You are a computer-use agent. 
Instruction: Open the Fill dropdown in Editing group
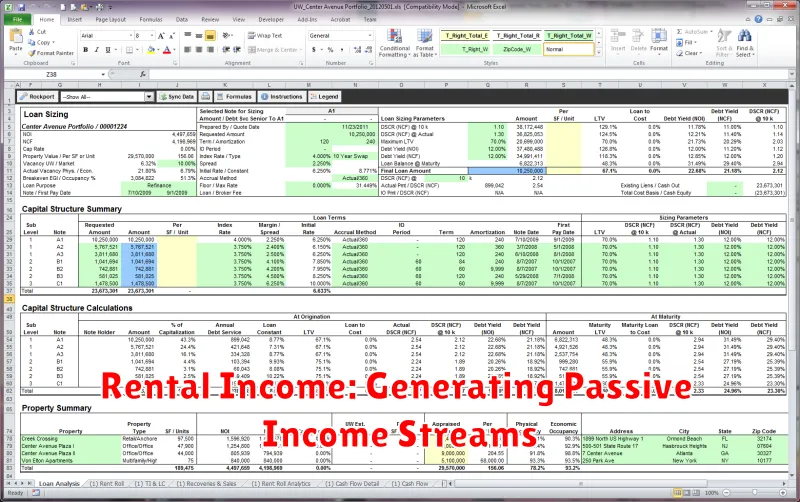click(x=687, y=42)
